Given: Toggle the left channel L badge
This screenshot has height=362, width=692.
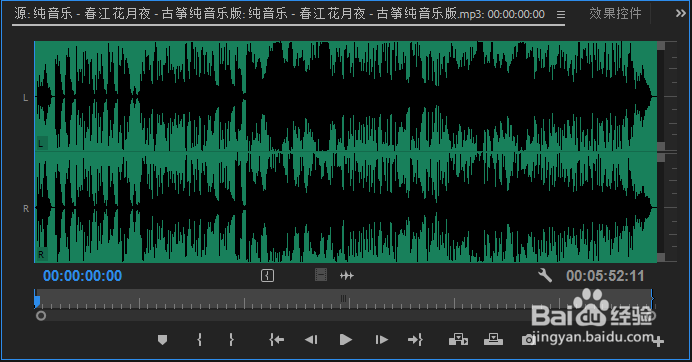Looking at the screenshot, I should click(x=41, y=143).
